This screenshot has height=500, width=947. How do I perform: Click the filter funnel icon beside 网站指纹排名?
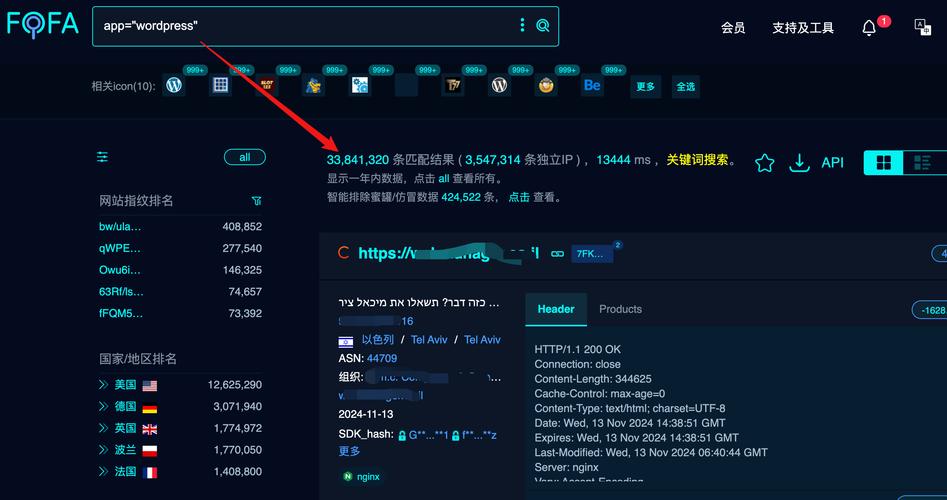(x=257, y=200)
